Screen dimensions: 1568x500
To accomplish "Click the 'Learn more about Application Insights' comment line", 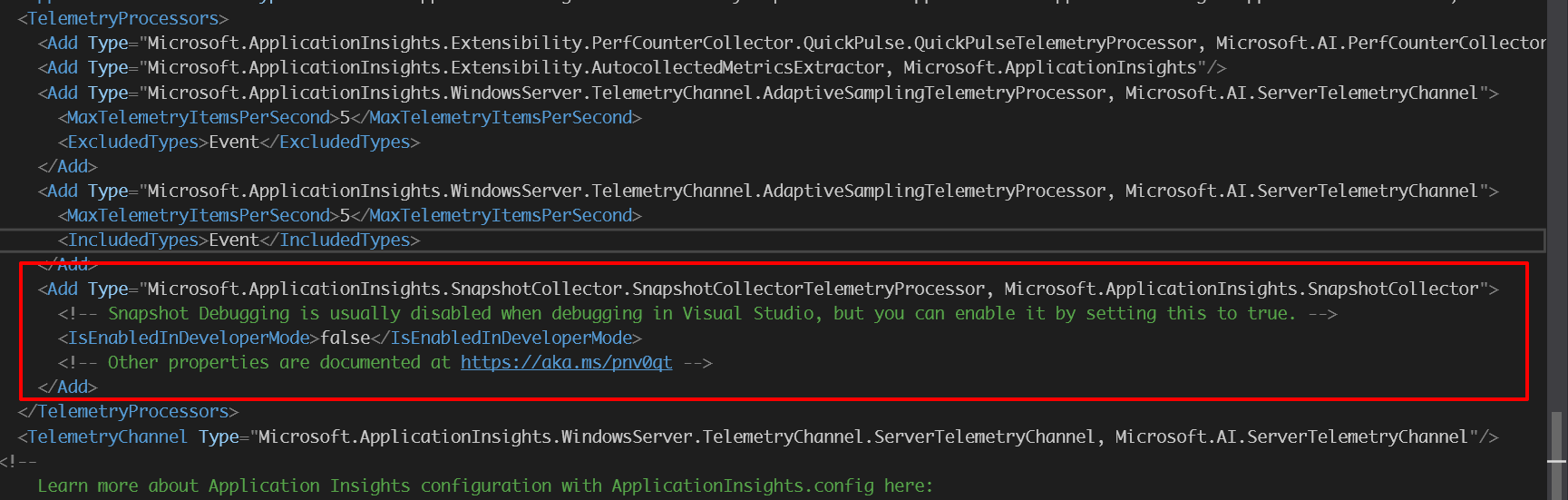I will pos(485,485).
